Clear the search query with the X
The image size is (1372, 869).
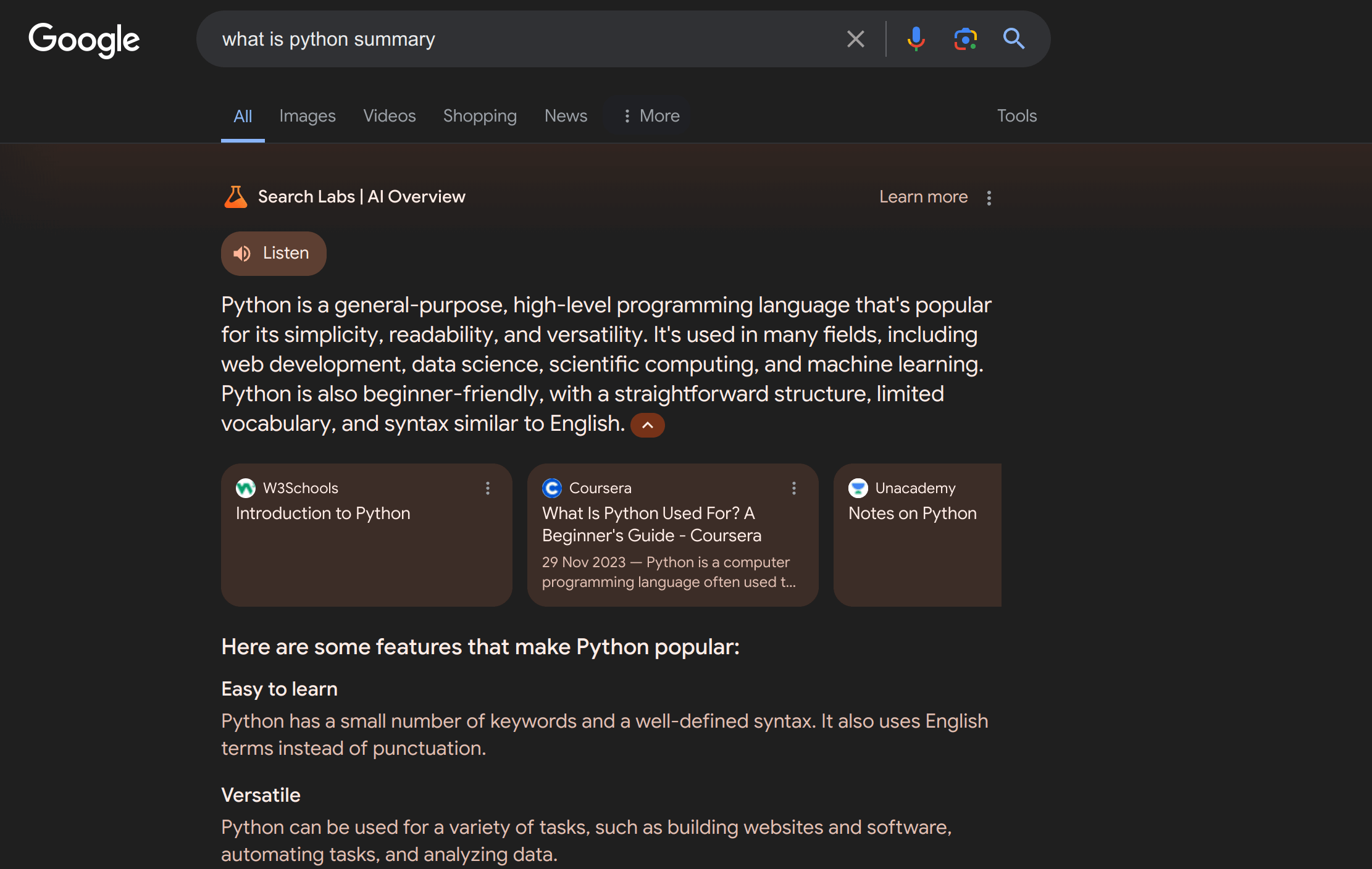click(855, 39)
